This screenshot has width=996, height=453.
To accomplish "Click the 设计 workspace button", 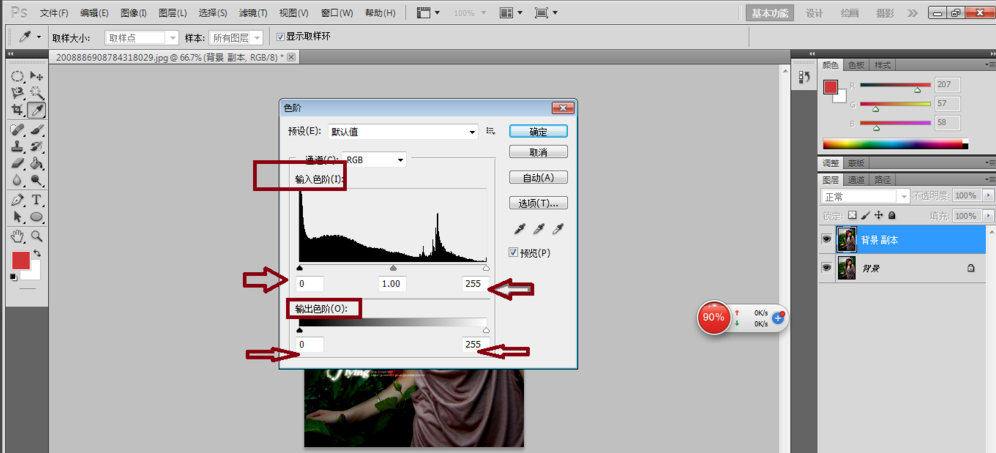I will point(814,13).
